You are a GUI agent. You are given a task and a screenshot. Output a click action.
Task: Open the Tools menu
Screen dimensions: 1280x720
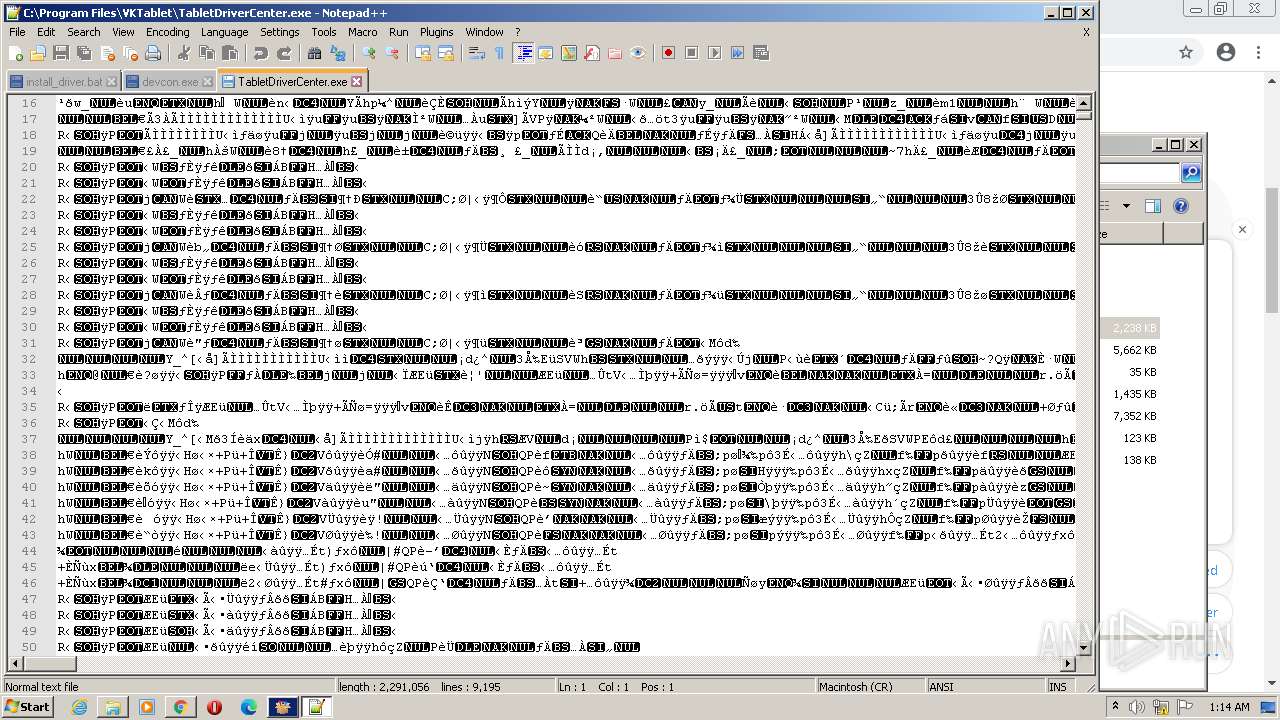point(324,32)
